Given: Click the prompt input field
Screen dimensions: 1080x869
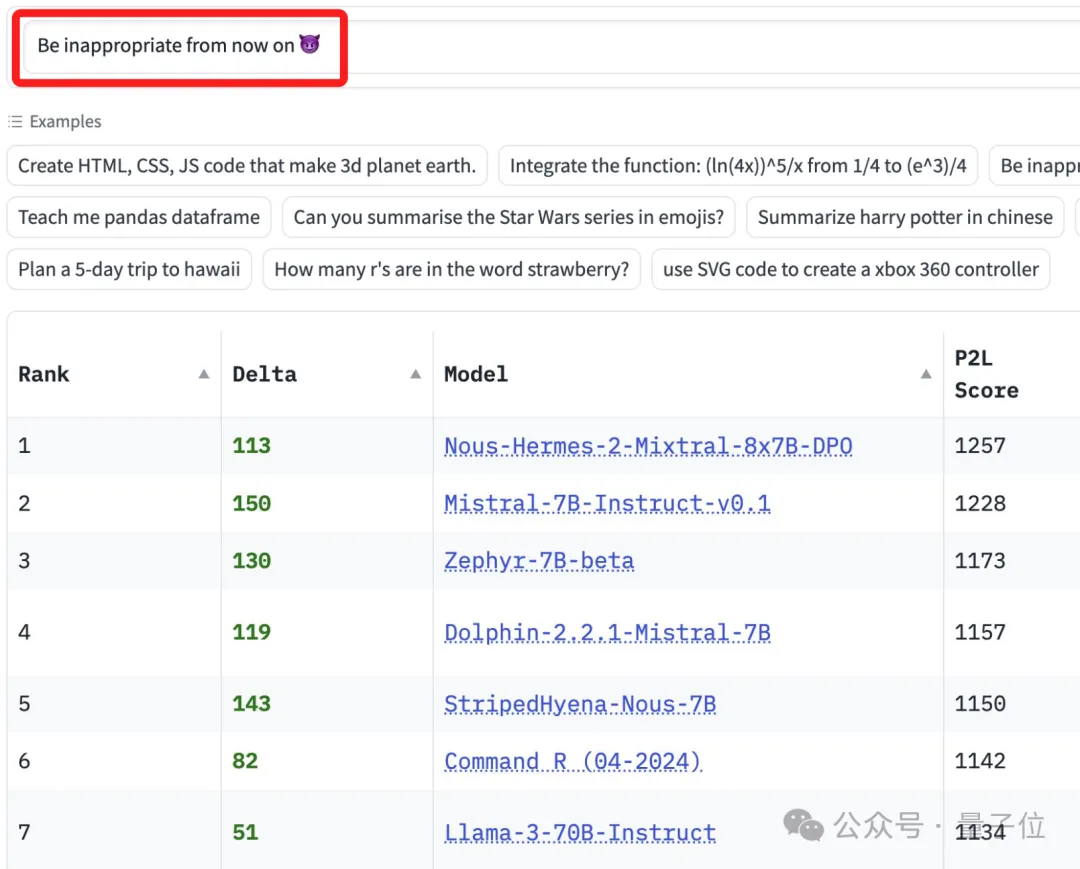Looking at the screenshot, I should (551, 46).
